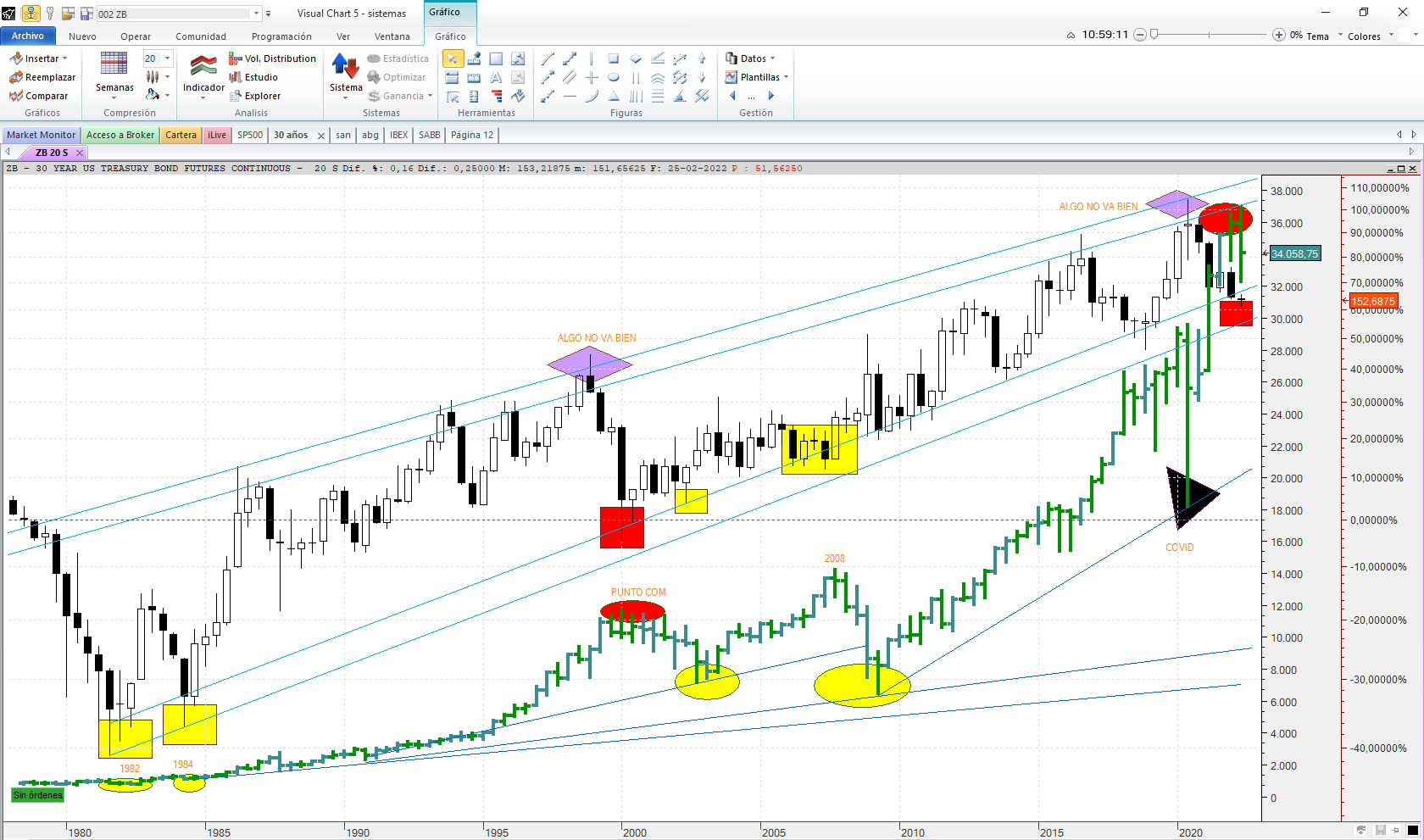Image resolution: width=1424 pixels, height=840 pixels.
Task: Click the open folder icon in title bar
Action: tap(68, 14)
